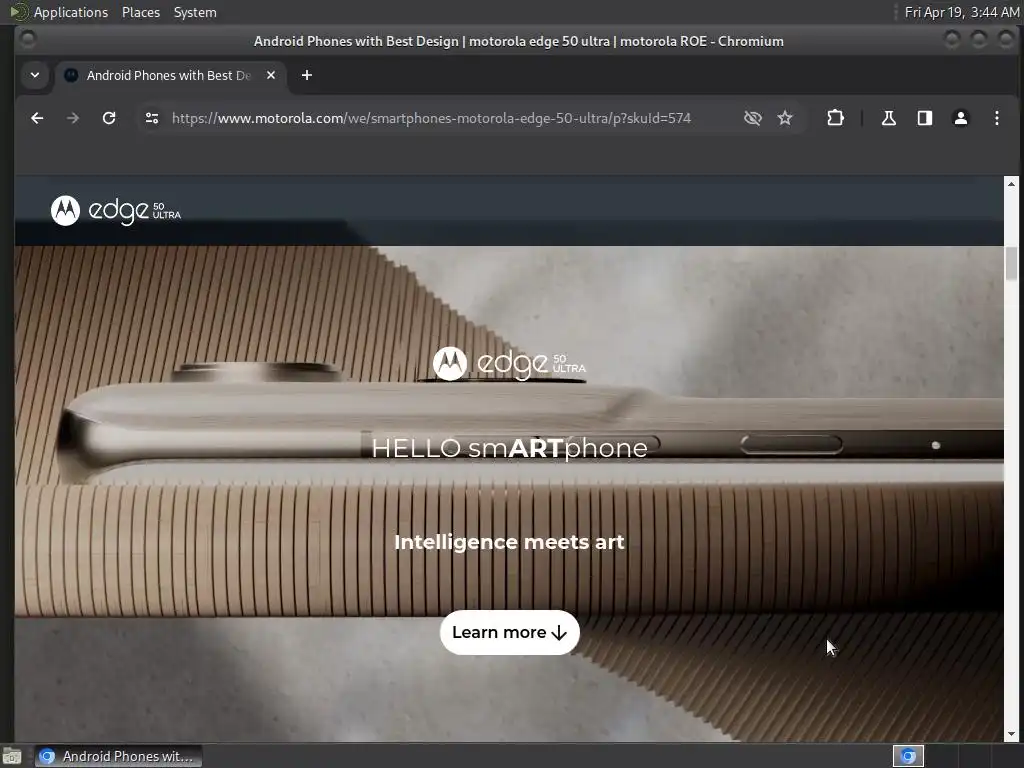
Task: Click the Android Phones taskbar window button
Action: pyautogui.click(x=118, y=756)
